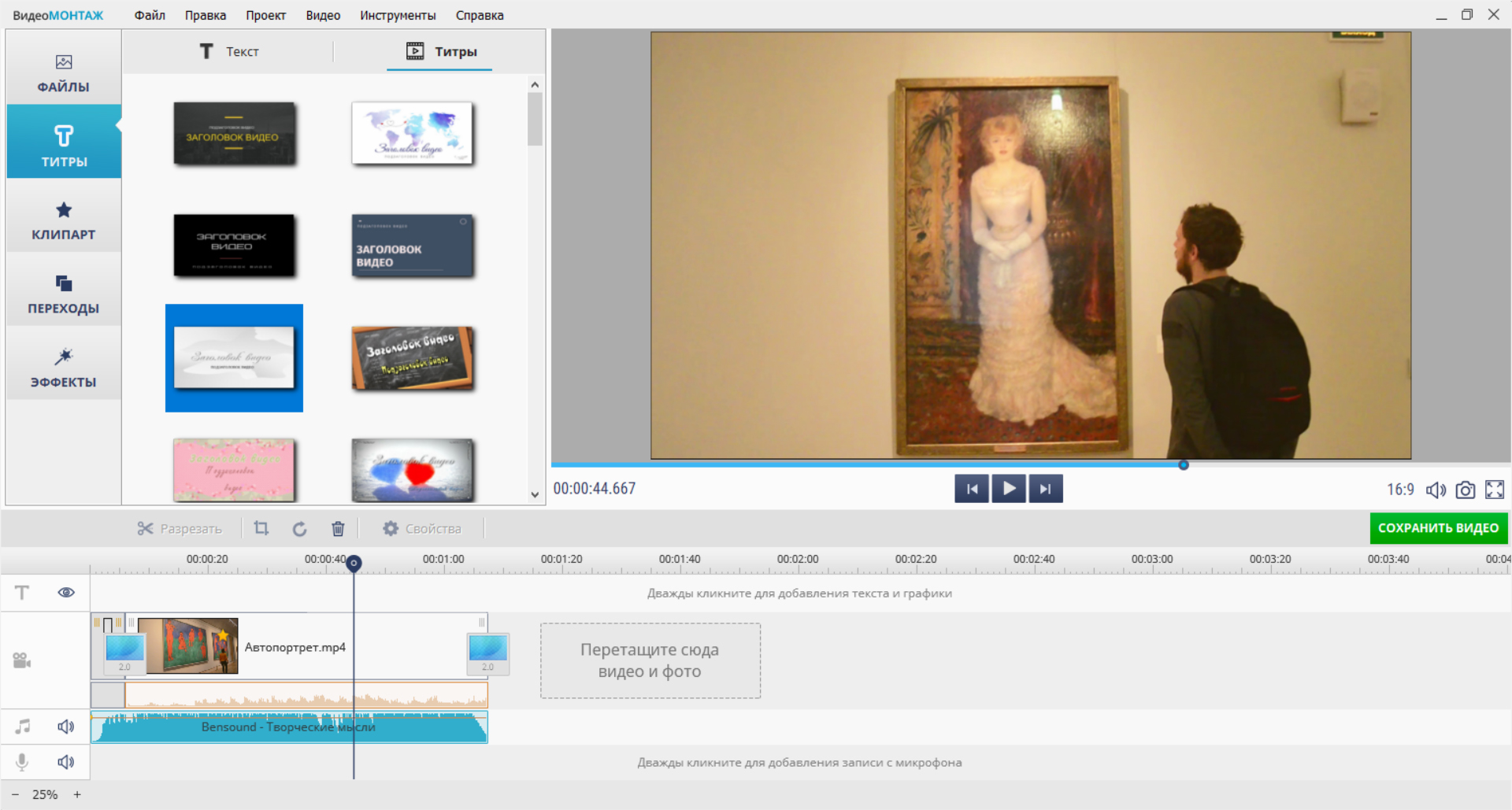Screen dimensions: 1512x810
Task: Click the Сохранить видео button
Action: (1438, 528)
